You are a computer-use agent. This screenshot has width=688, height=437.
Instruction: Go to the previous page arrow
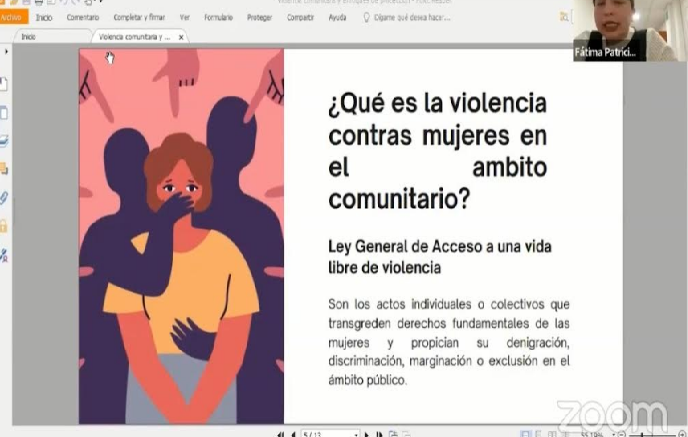[293, 433]
